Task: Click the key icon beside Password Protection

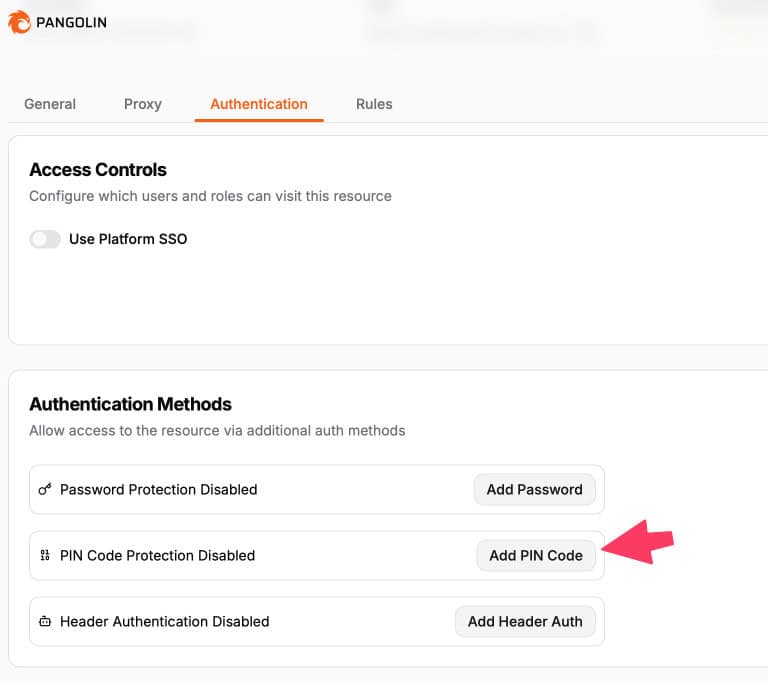Action: pos(45,489)
